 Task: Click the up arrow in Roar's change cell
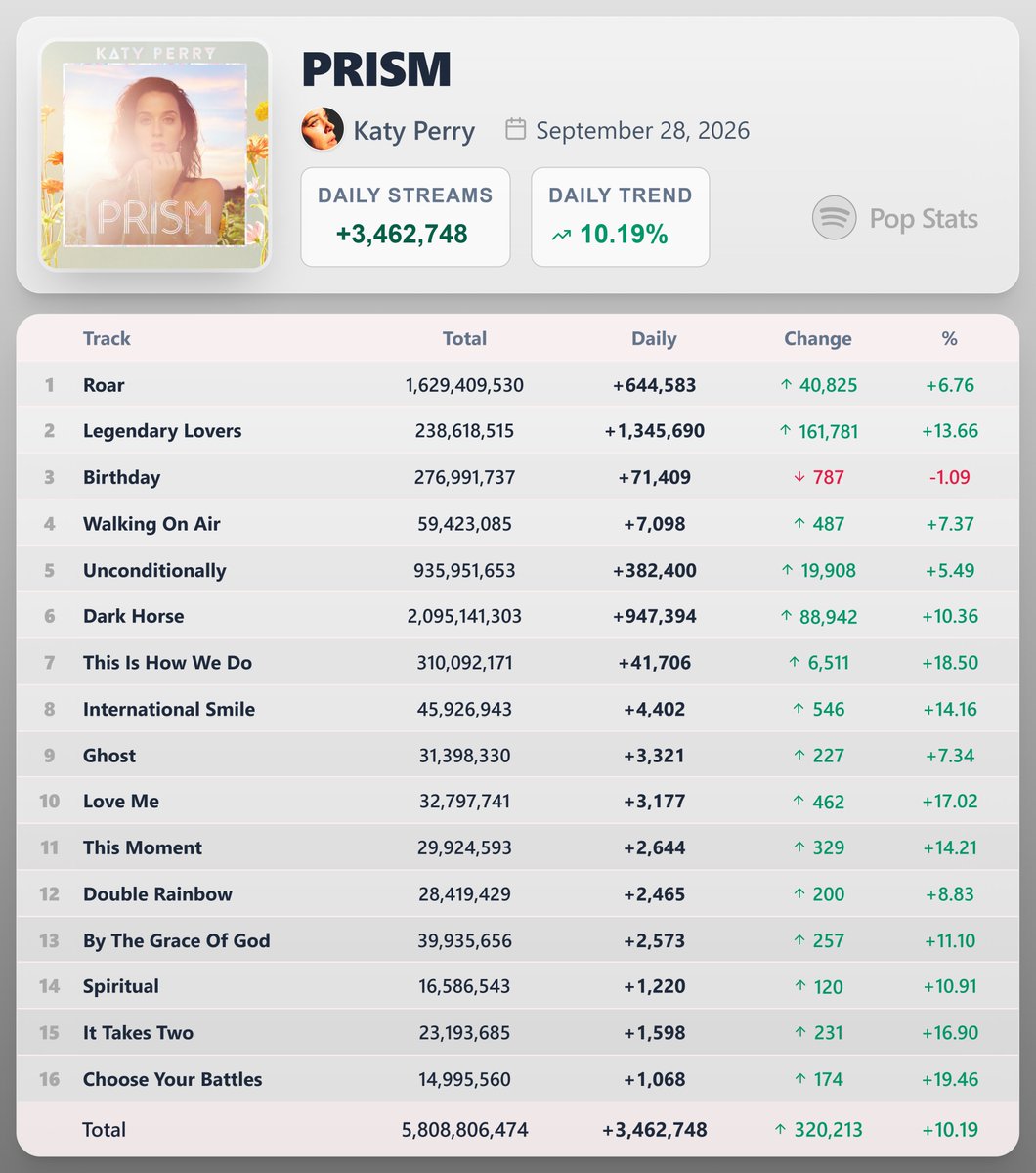click(x=786, y=385)
